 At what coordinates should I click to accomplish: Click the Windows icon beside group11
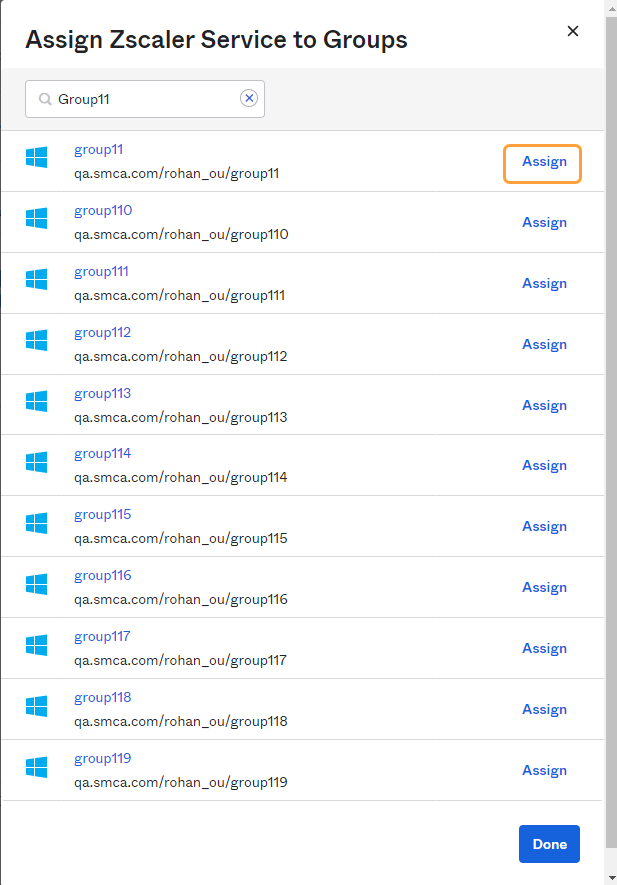coord(37,157)
